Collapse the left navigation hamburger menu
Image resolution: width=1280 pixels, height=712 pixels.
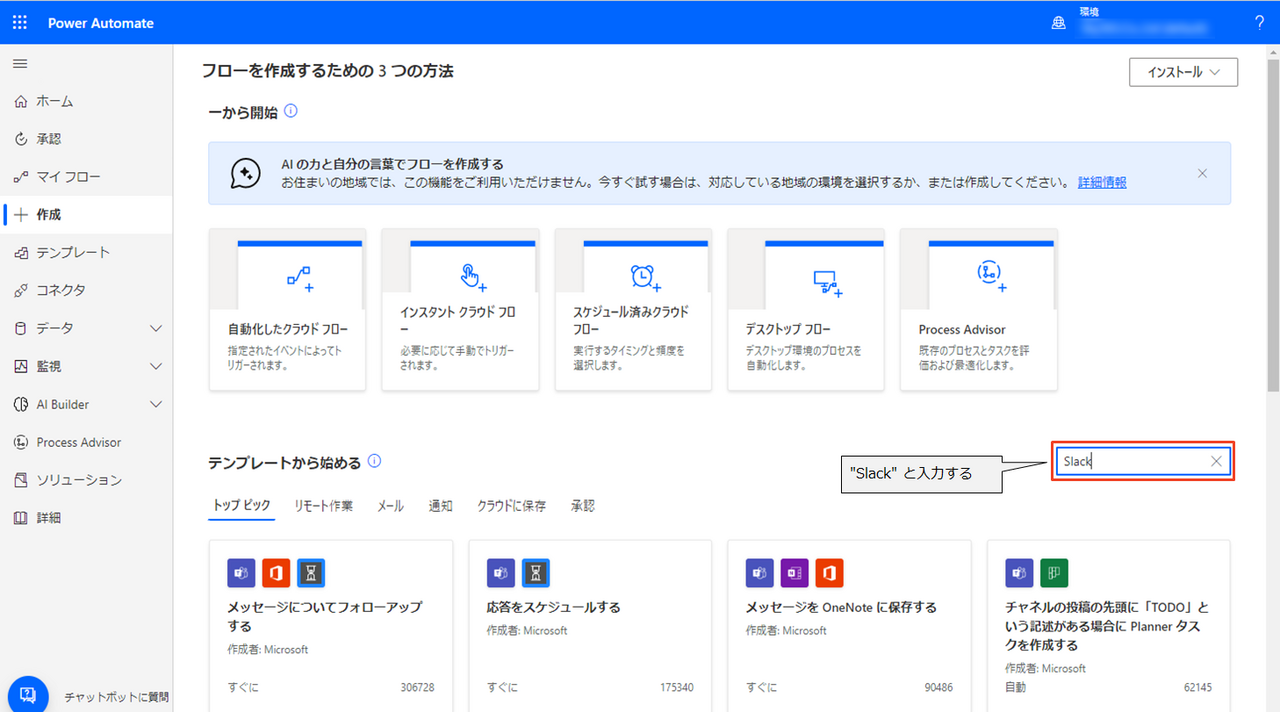20,64
